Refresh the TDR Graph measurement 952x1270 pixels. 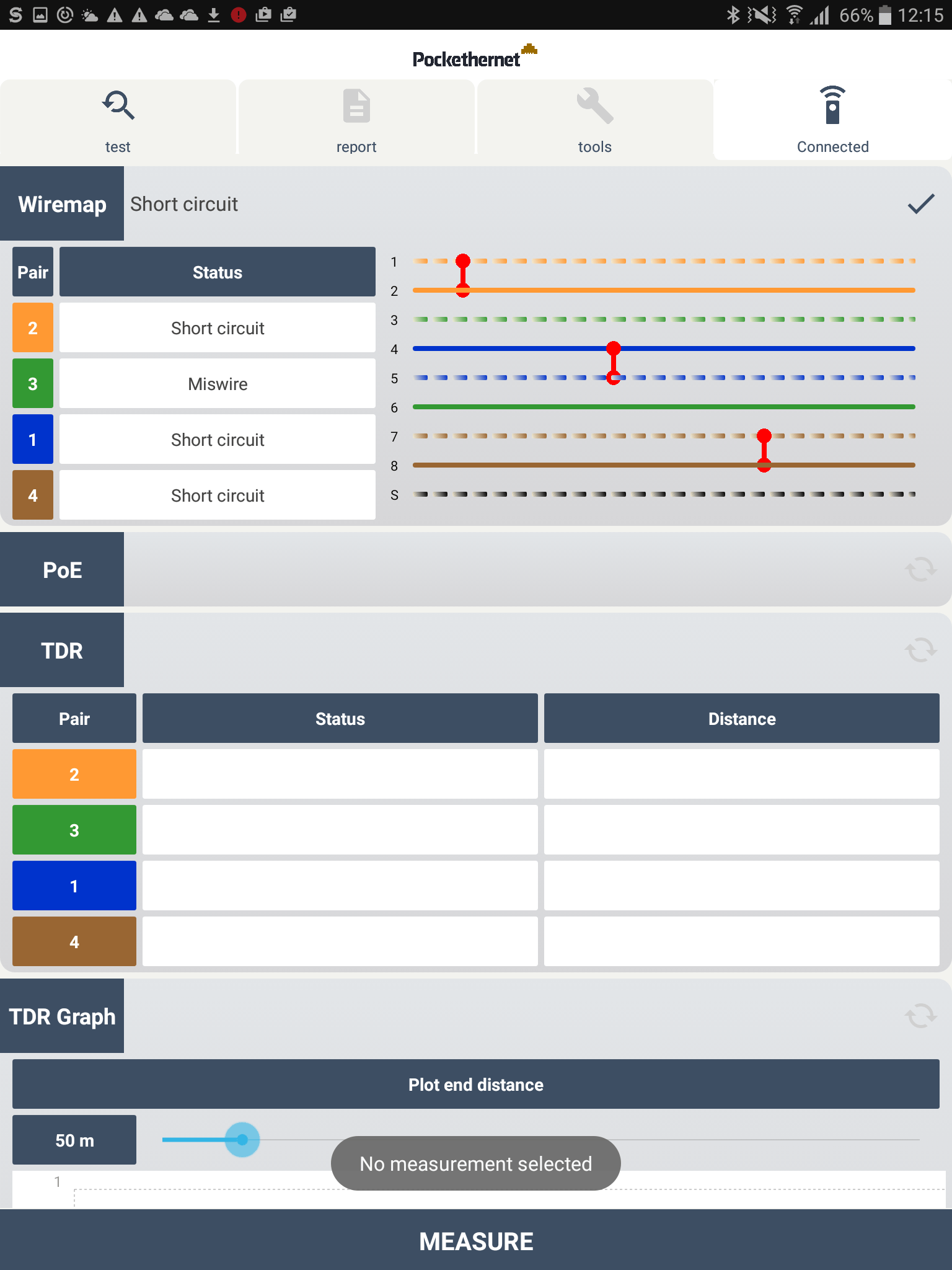tap(920, 1016)
